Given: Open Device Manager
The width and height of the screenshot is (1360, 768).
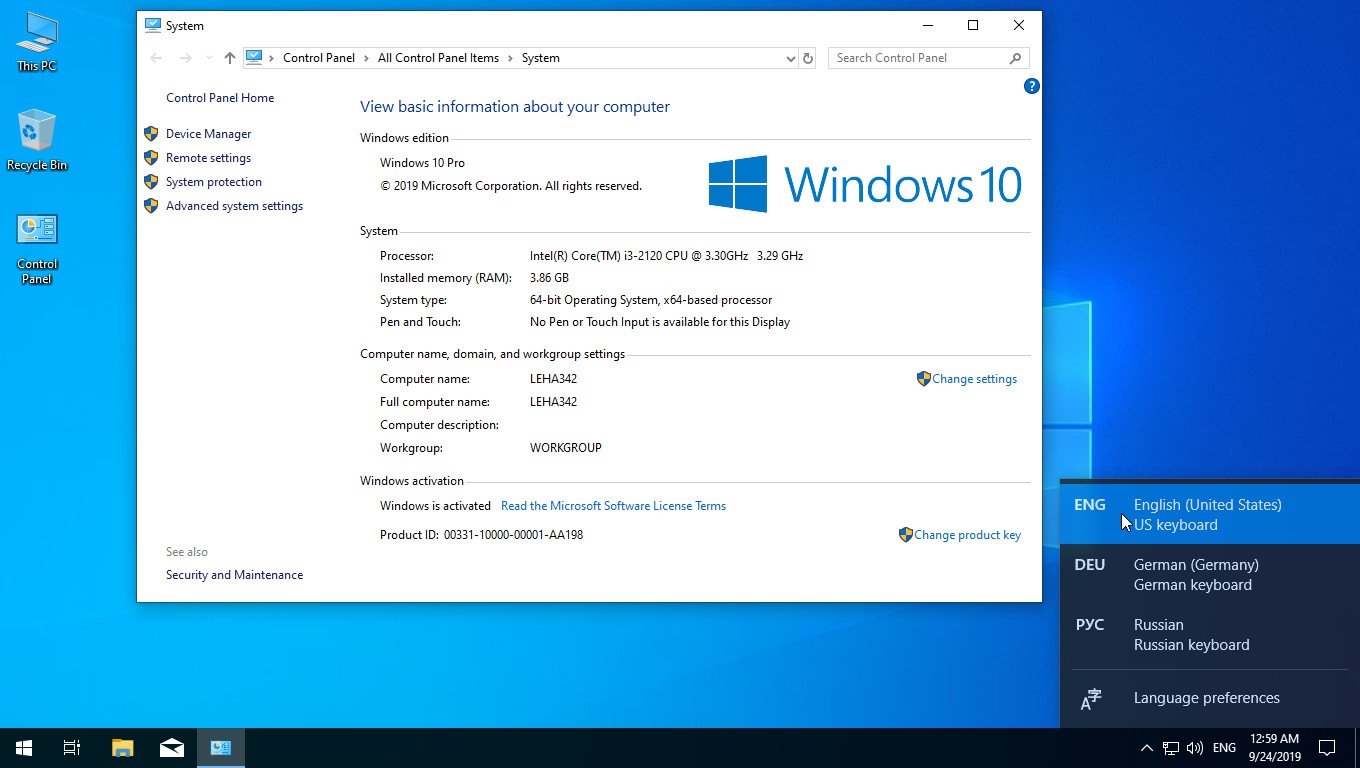Looking at the screenshot, I should point(208,134).
